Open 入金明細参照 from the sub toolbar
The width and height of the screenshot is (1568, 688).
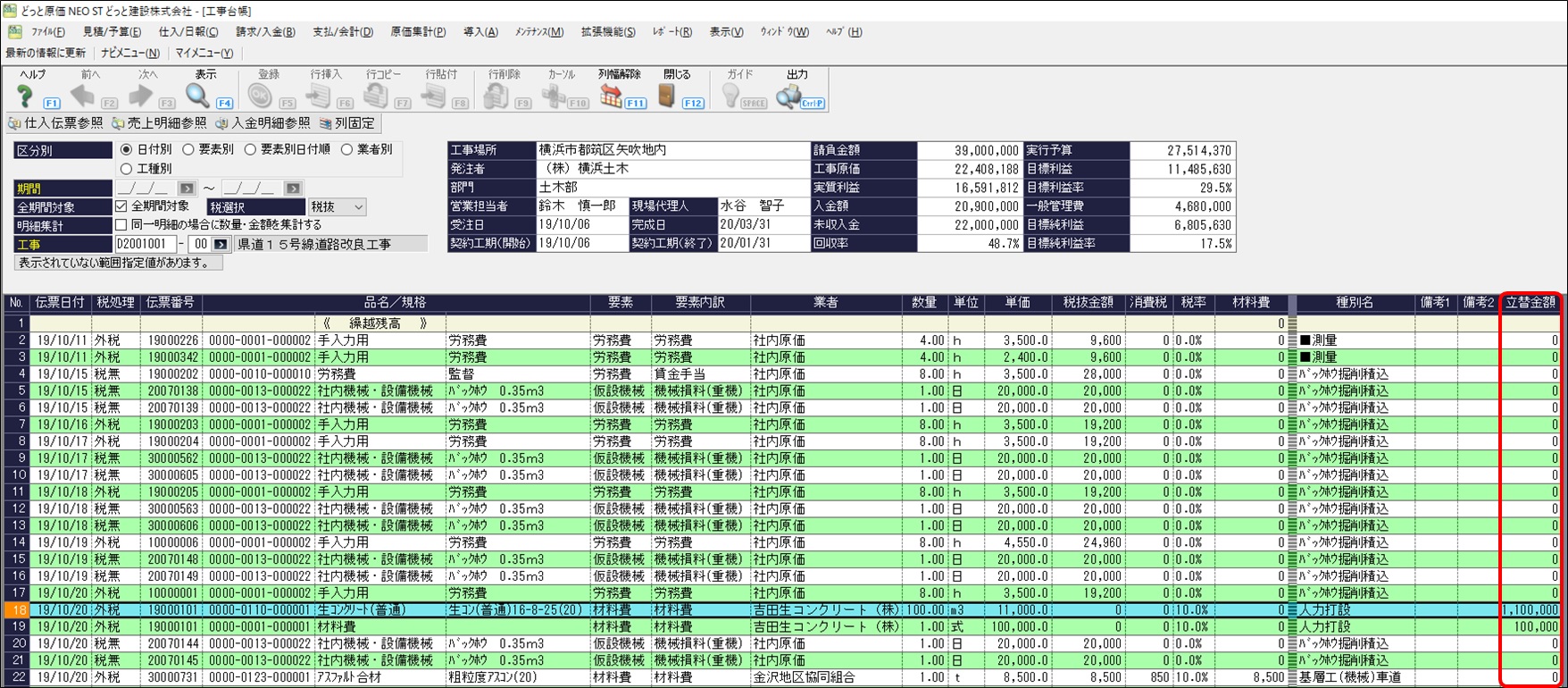click(263, 123)
